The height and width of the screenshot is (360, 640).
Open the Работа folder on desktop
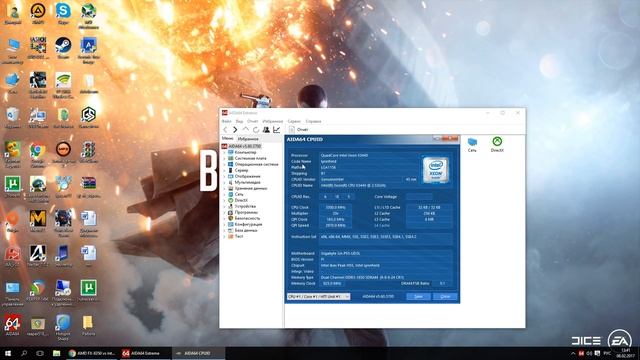88,325
